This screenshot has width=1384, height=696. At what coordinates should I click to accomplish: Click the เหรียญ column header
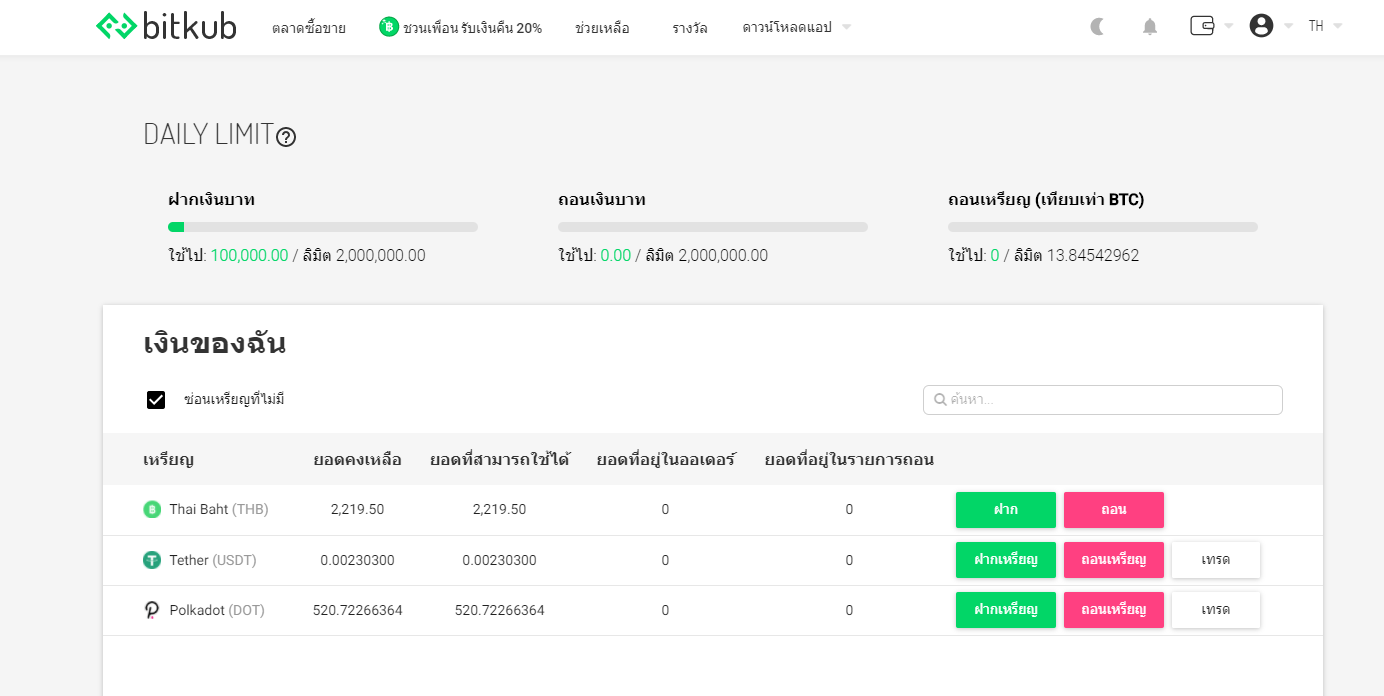click(168, 460)
